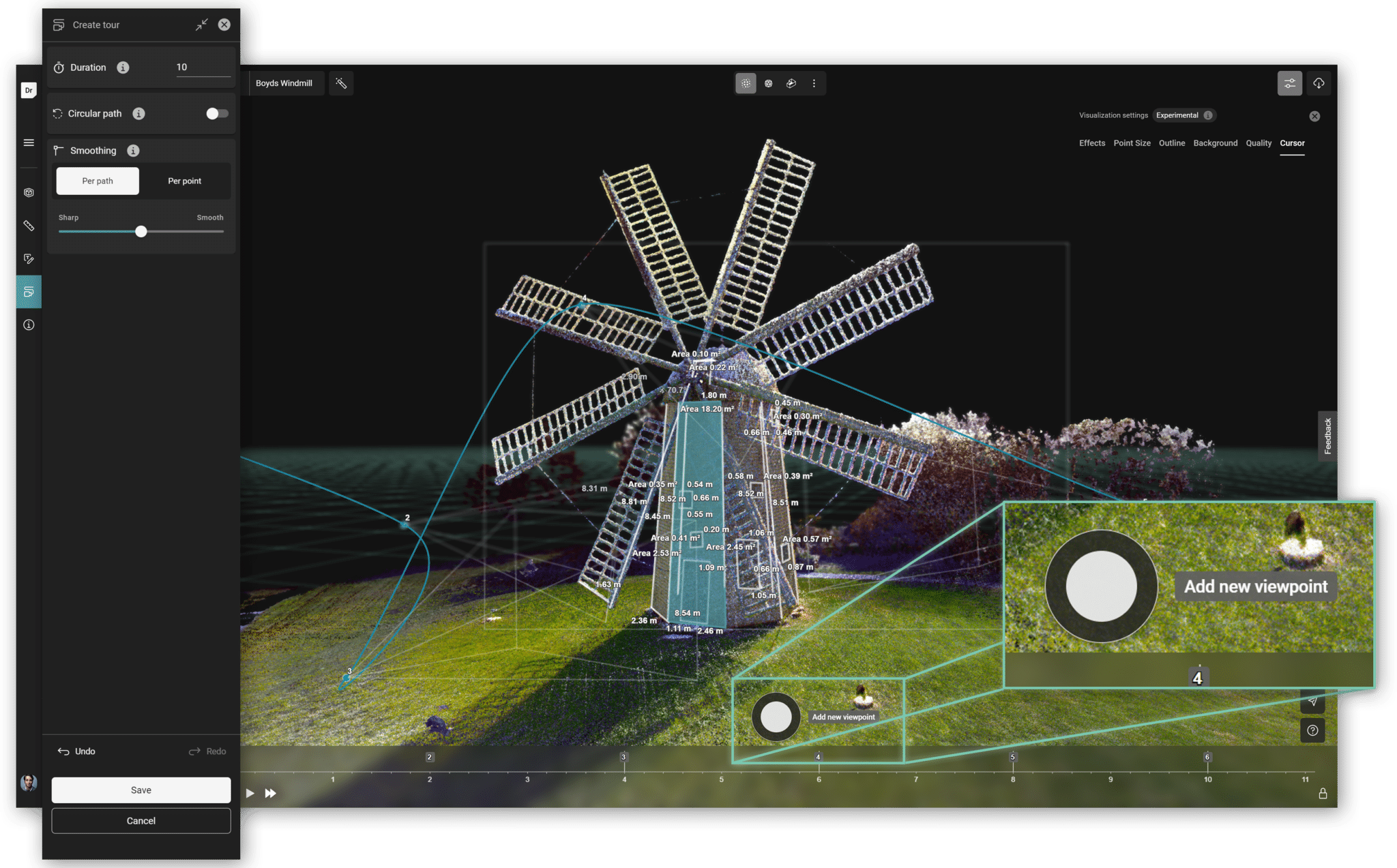Select the point cloud view mode icon

[x=746, y=83]
